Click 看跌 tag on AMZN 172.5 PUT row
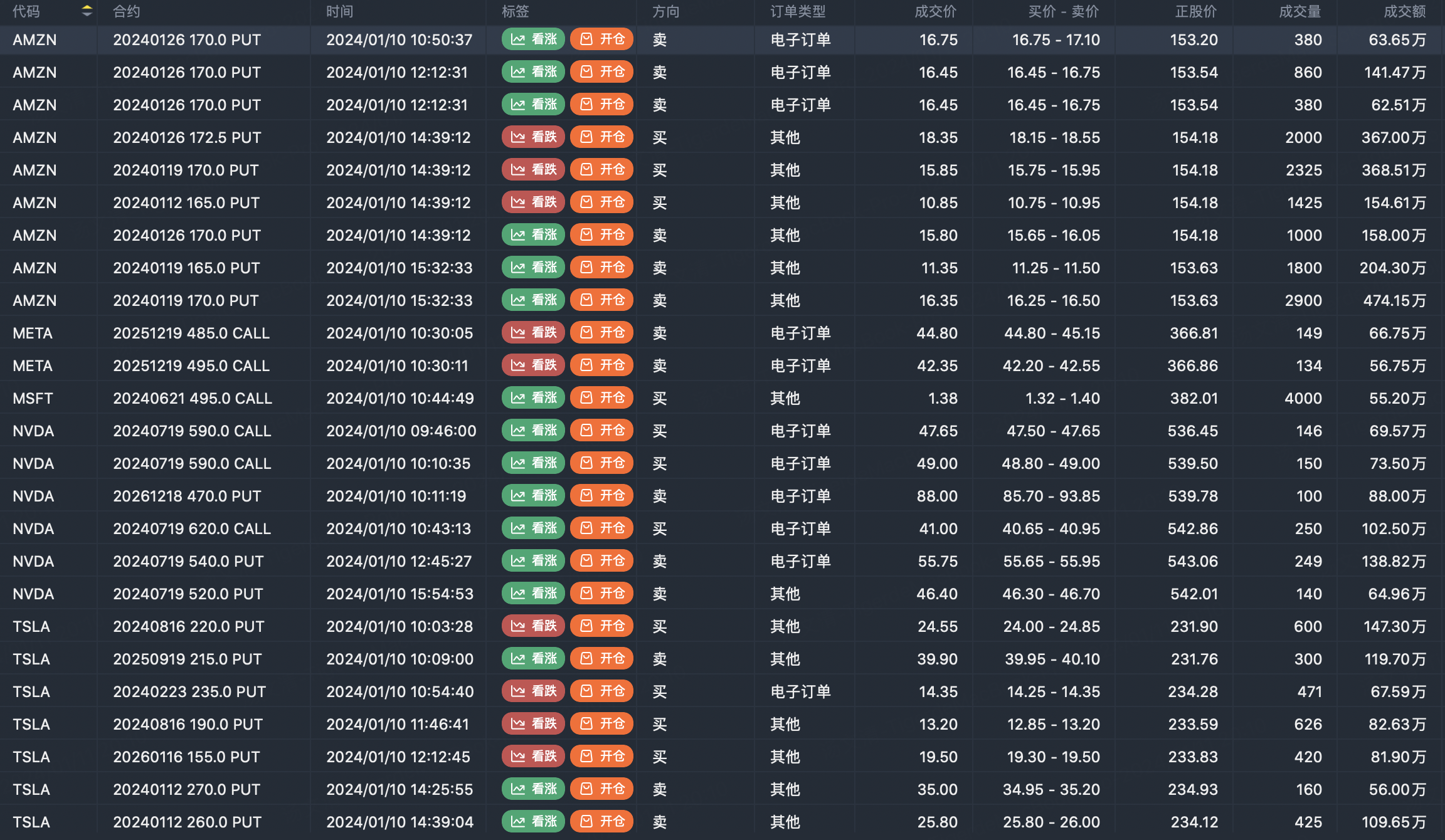1445x840 pixels. (x=534, y=137)
